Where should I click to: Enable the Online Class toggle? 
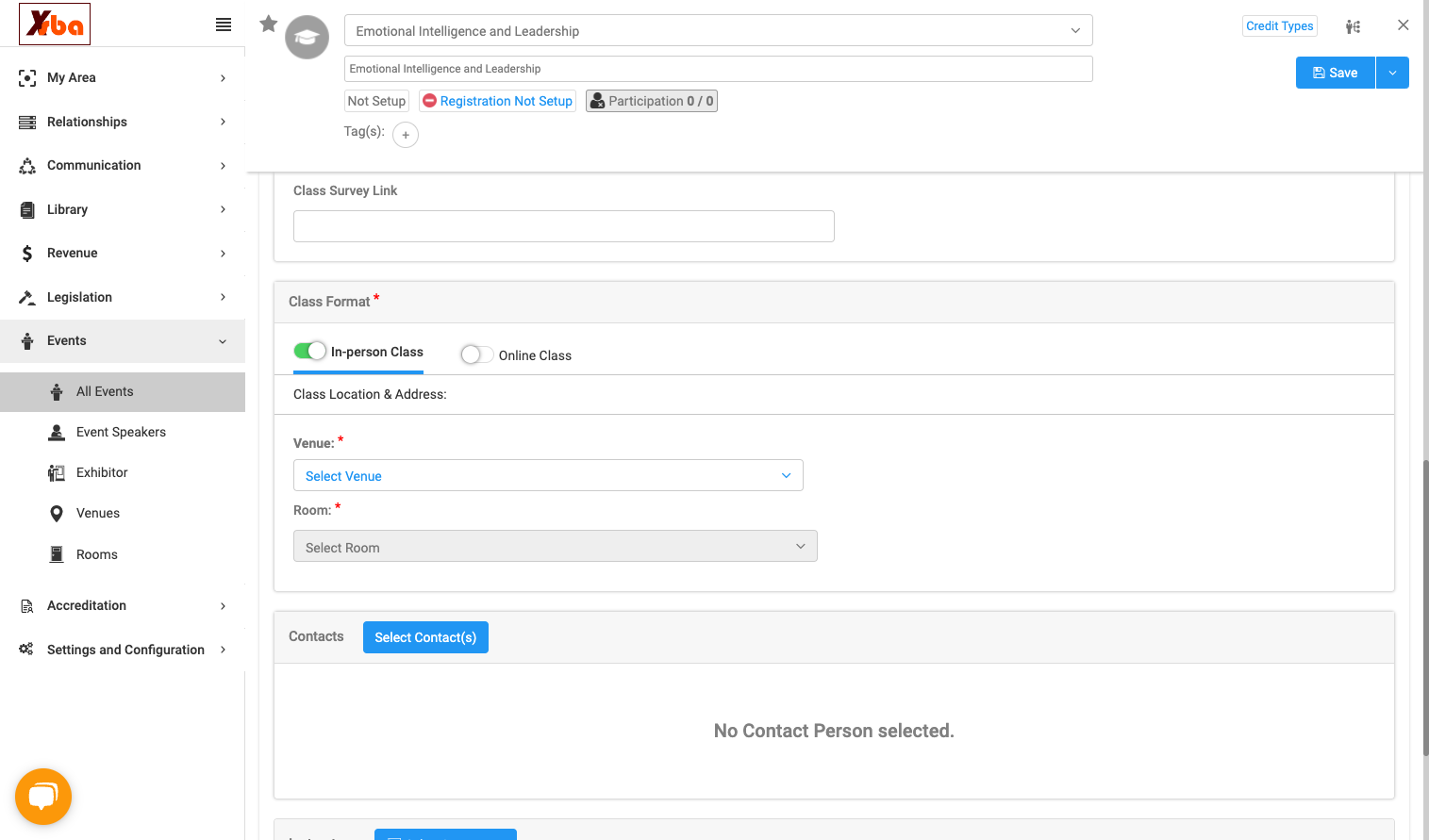coord(476,354)
